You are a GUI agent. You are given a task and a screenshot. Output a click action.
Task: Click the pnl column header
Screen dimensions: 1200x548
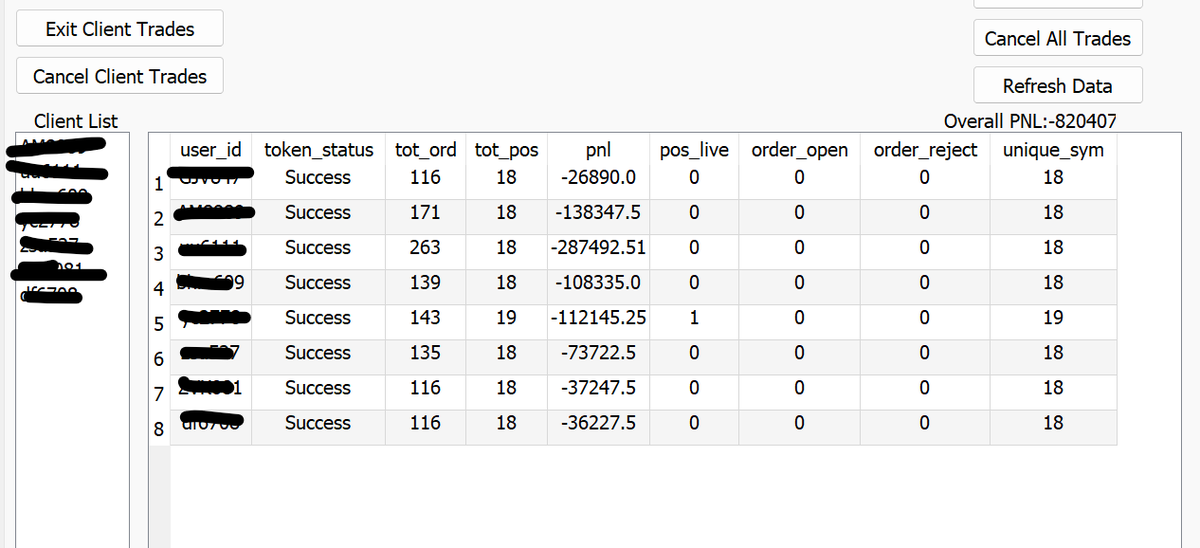pyautogui.click(x=597, y=150)
